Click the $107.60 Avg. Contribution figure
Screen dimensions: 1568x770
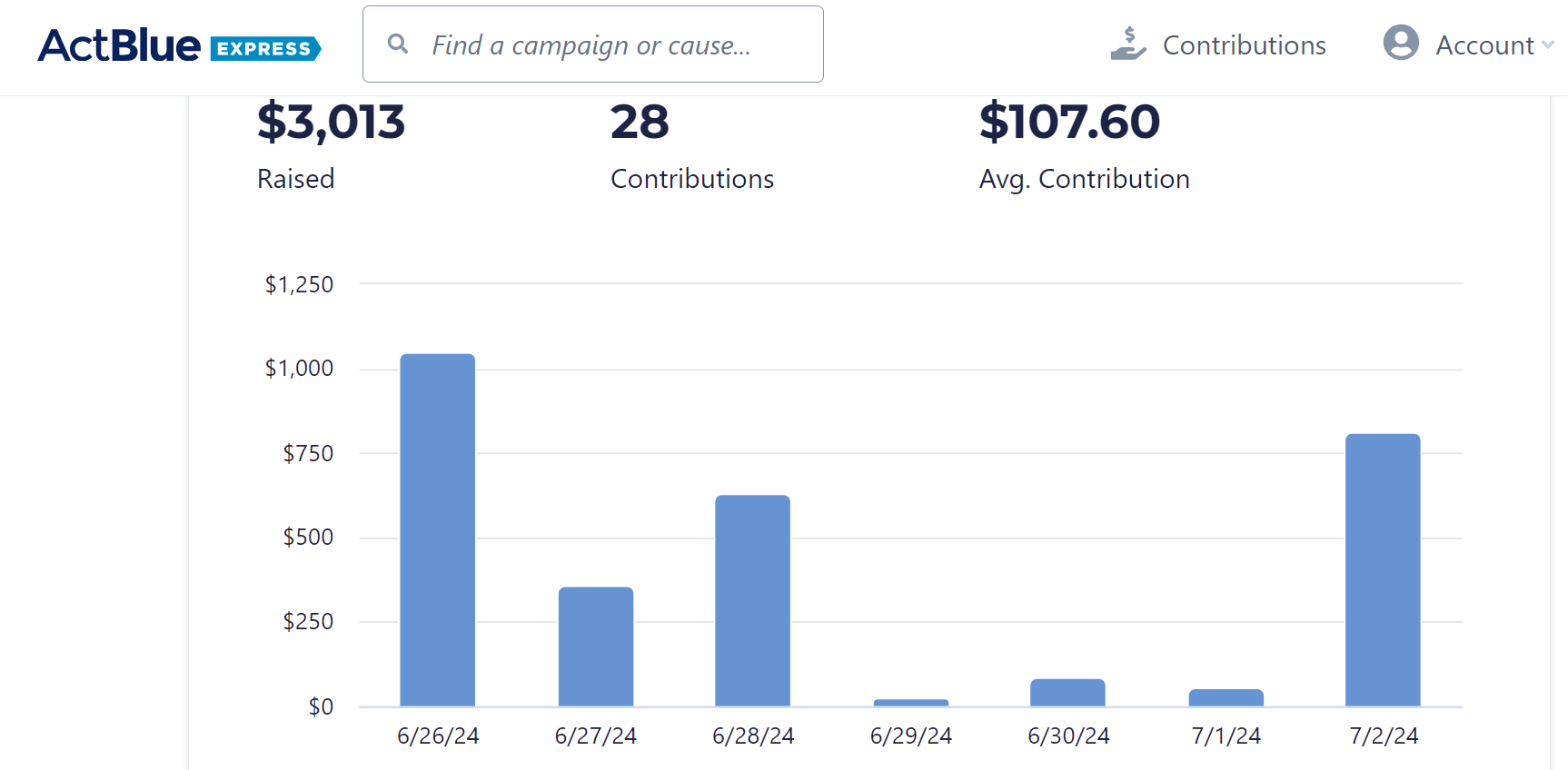pos(1069,122)
